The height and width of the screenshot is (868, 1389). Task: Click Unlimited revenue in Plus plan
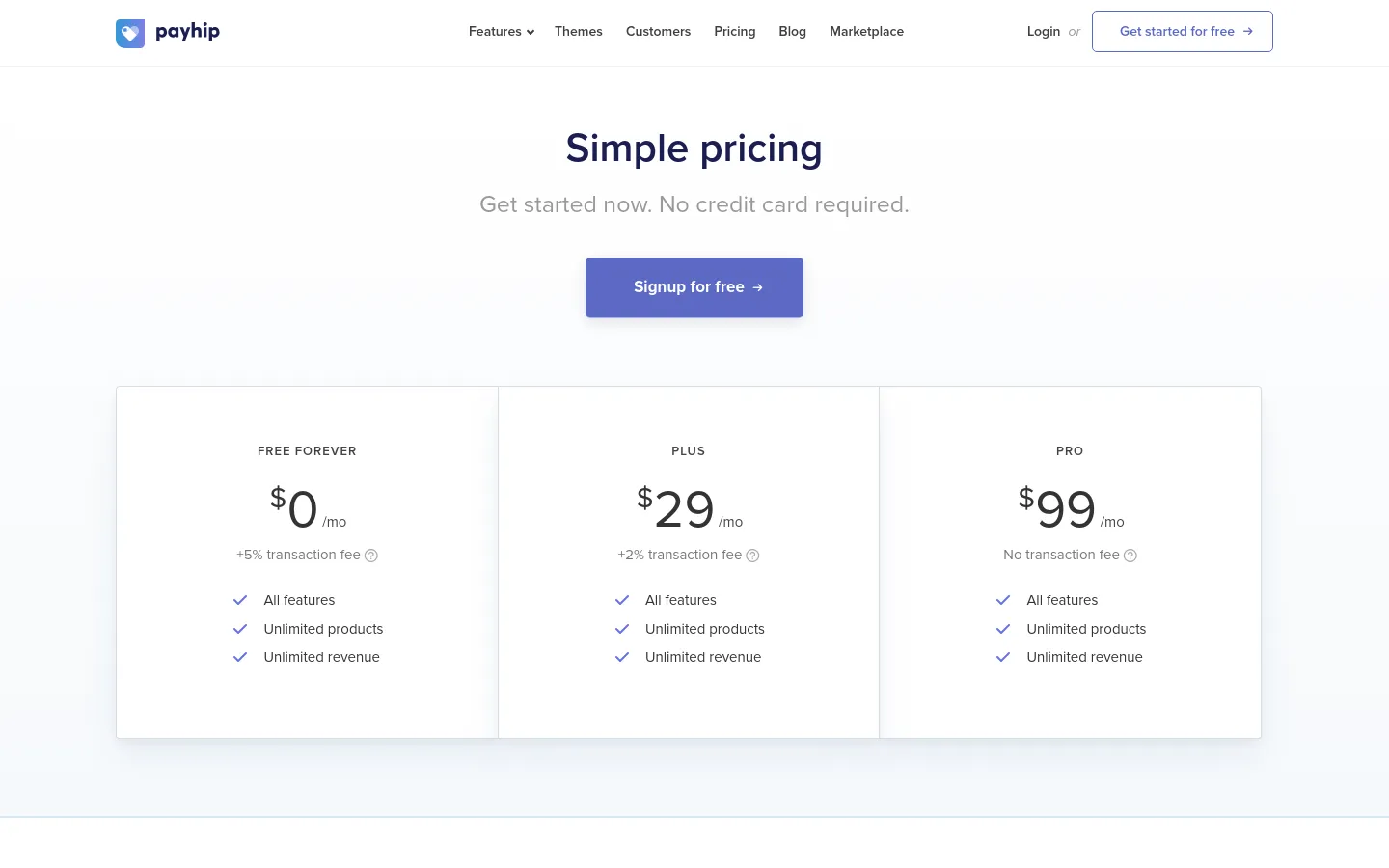click(x=703, y=657)
